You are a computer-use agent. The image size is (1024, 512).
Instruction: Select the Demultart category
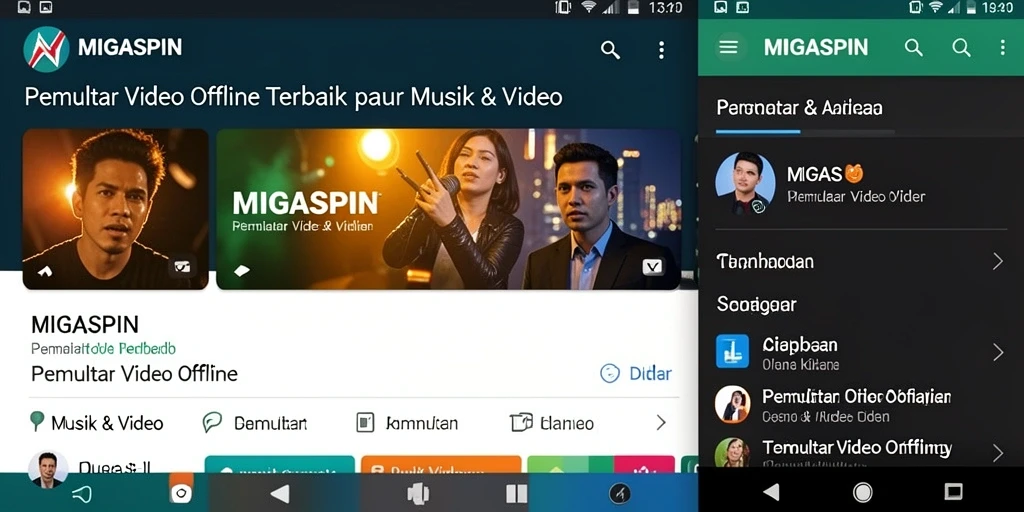255,423
